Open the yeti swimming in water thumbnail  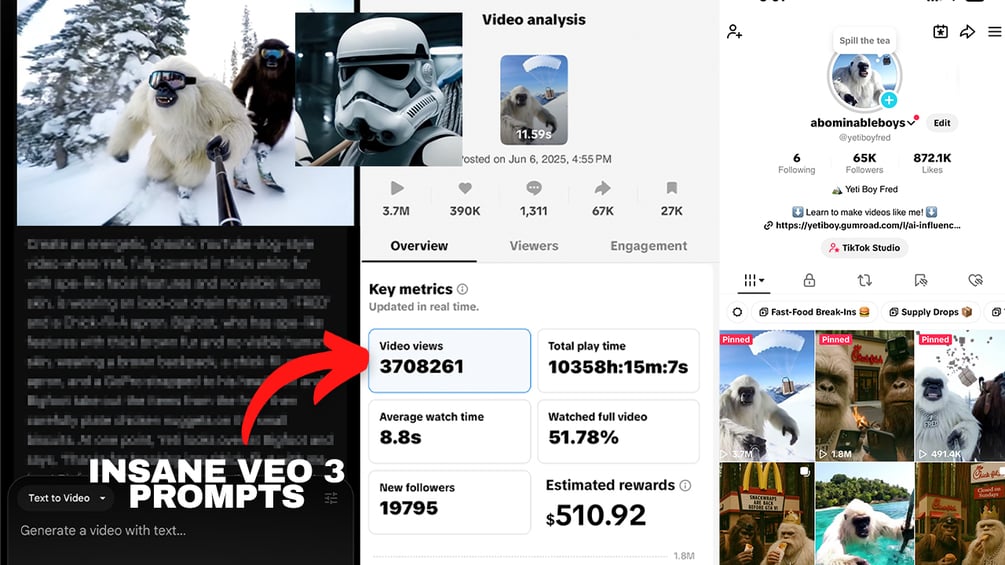[865, 514]
